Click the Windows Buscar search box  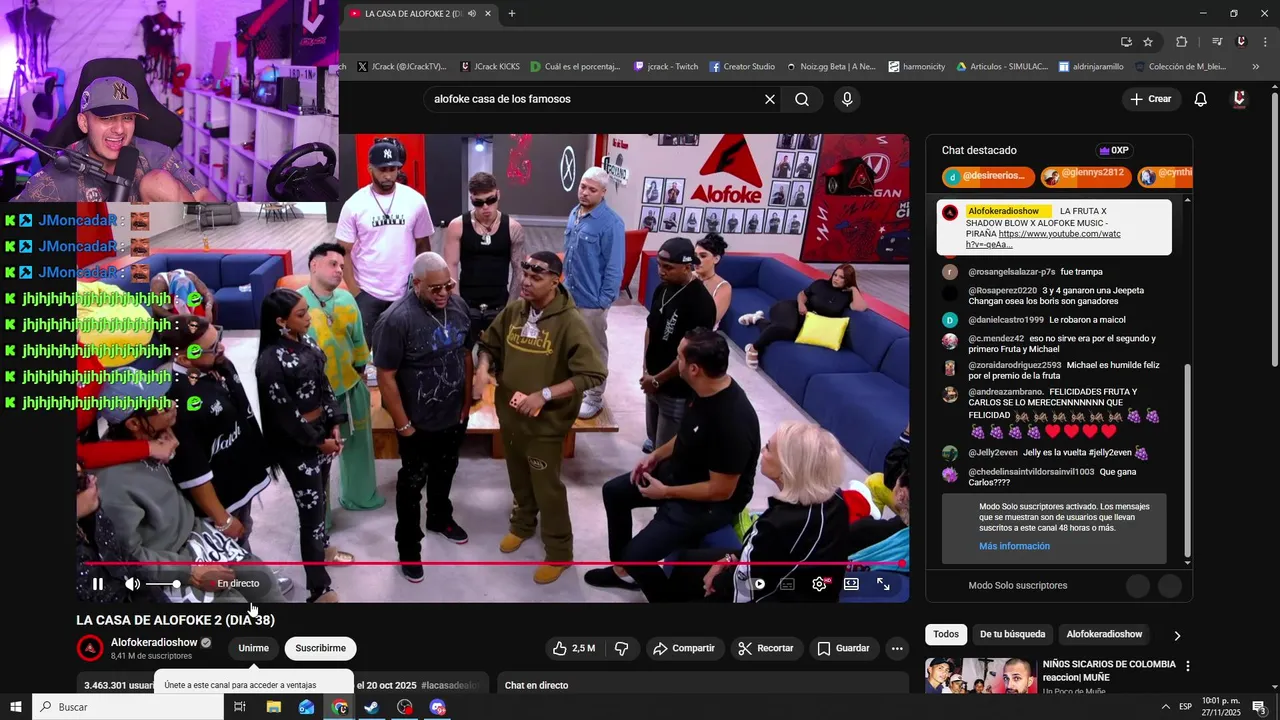(128, 707)
